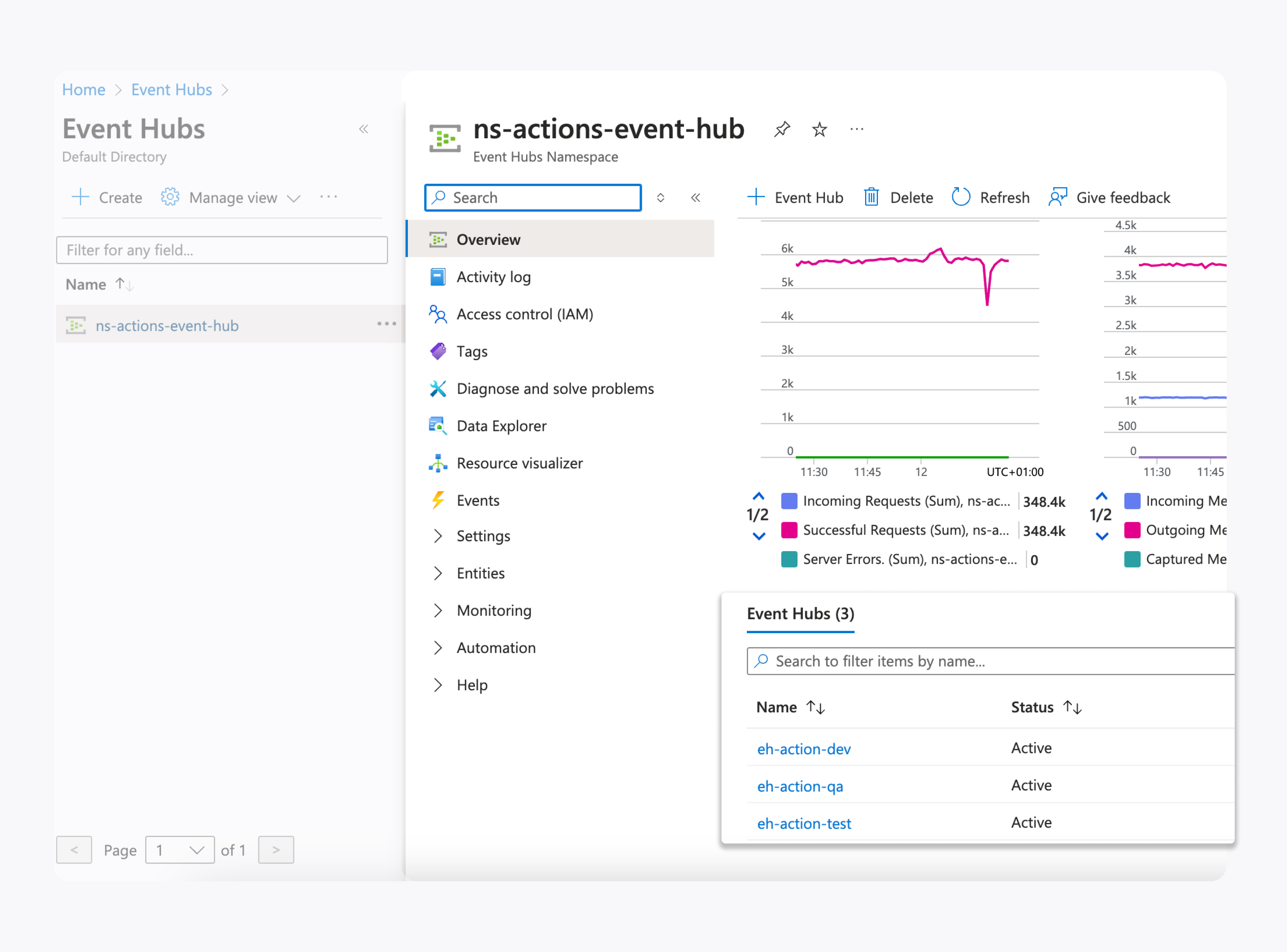Click Server Errors legend color swatch
This screenshot has width=1287, height=952.
pos(789,560)
